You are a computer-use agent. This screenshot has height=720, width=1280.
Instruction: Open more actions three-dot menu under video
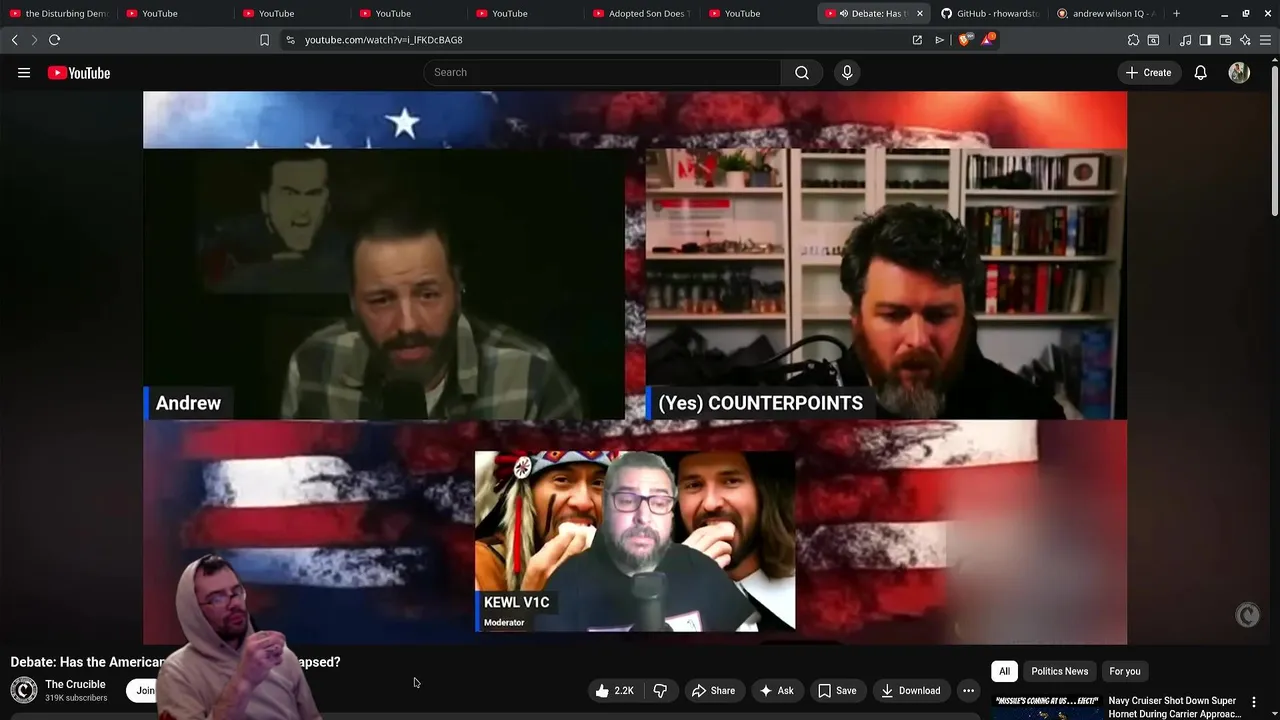click(x=968, y=690)
